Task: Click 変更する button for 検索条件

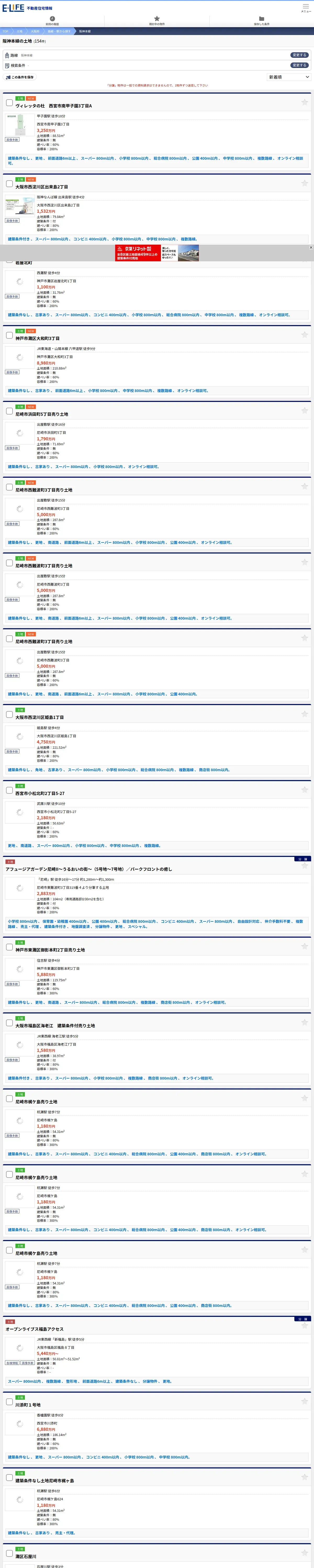Action: tap(299, 65)
